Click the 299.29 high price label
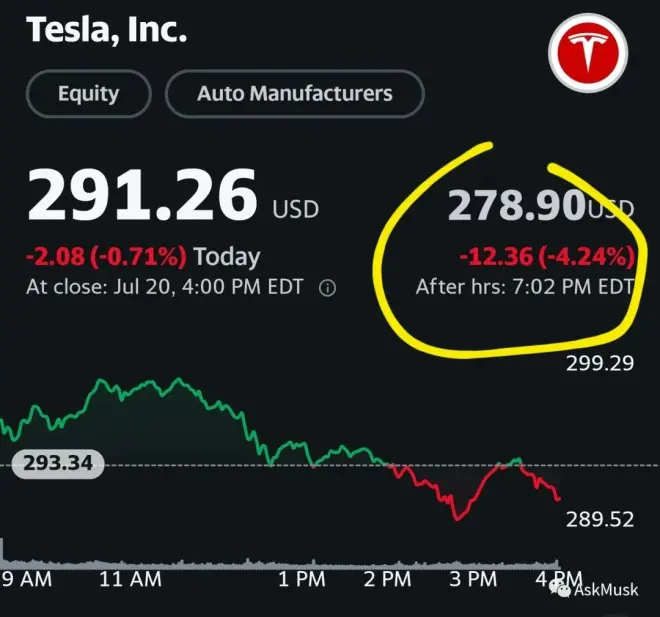 click(x=600, y=362)
